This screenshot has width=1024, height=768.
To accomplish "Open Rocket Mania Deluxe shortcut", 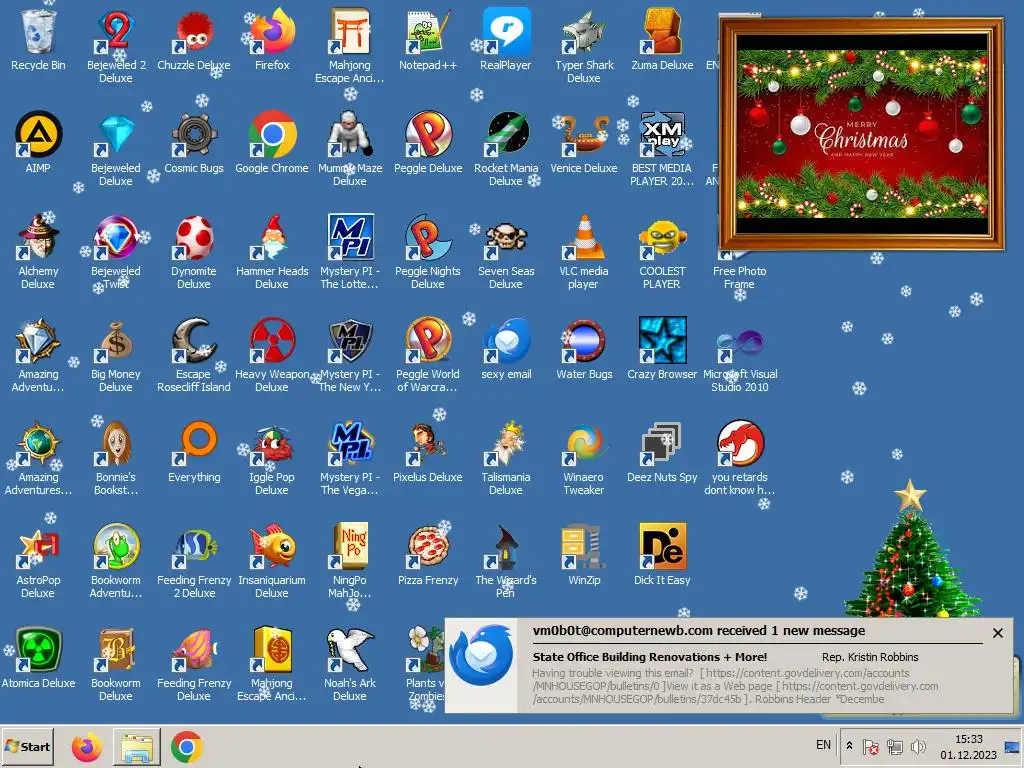I will coord(505,149).
